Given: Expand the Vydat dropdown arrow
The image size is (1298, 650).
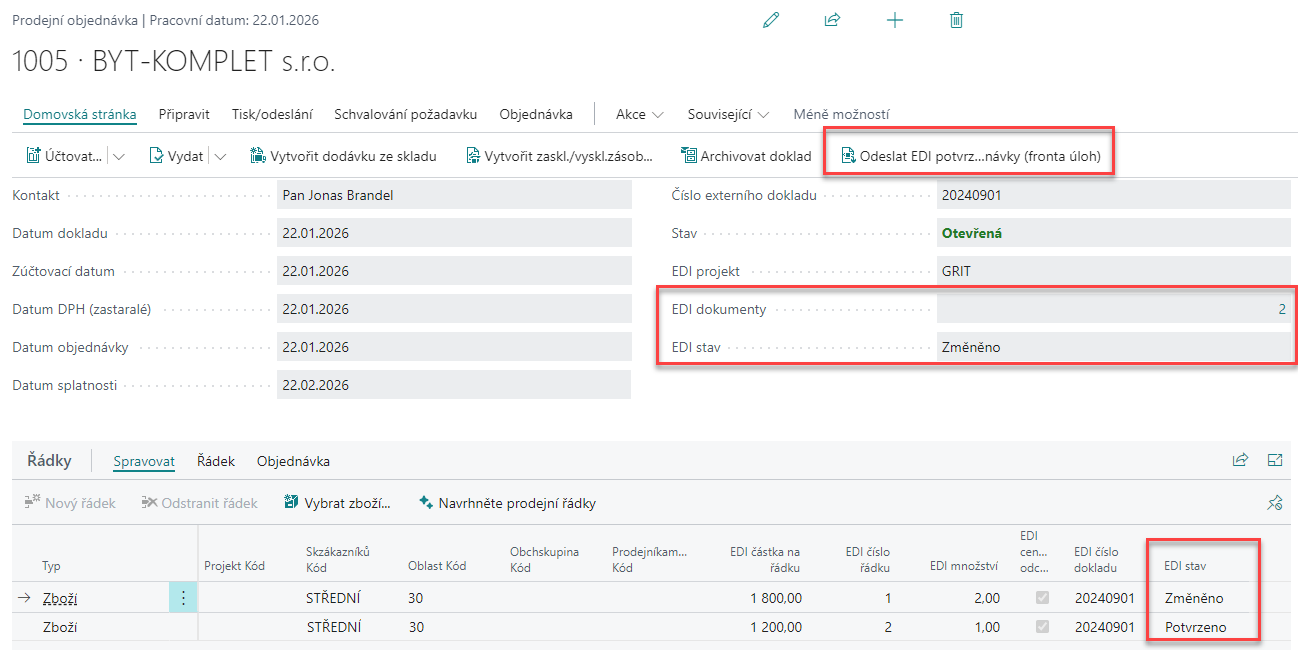Looking at the screenshot, I should tap(220, 156).
